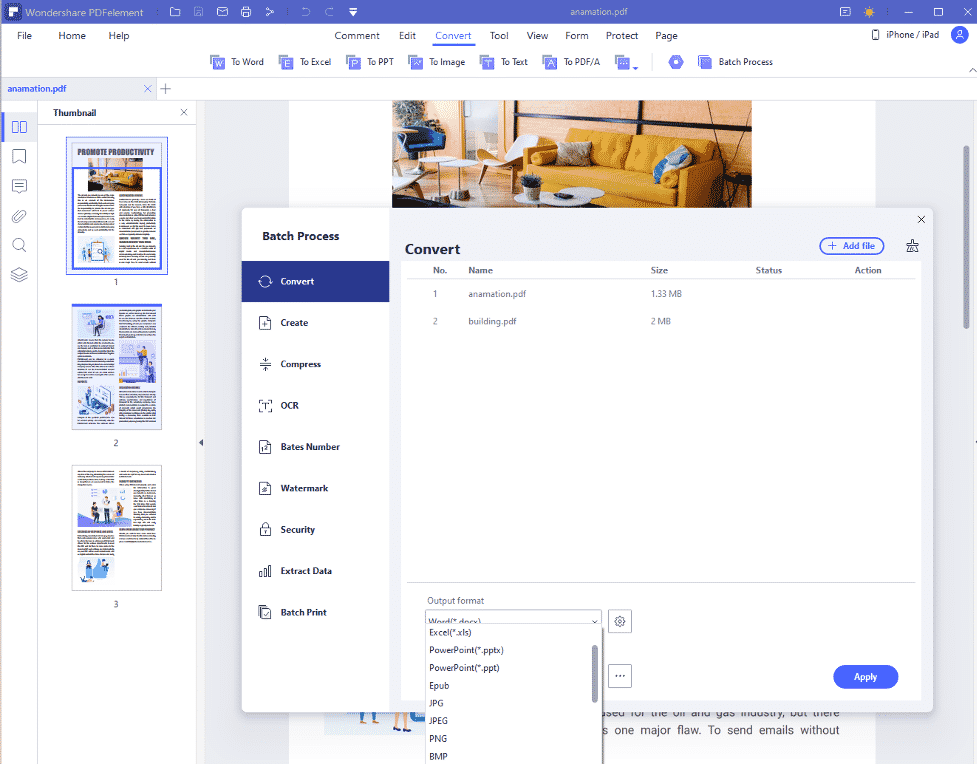Click the save icon in title bar
This screenshot has width=977, height=764.
click(198, 12)
